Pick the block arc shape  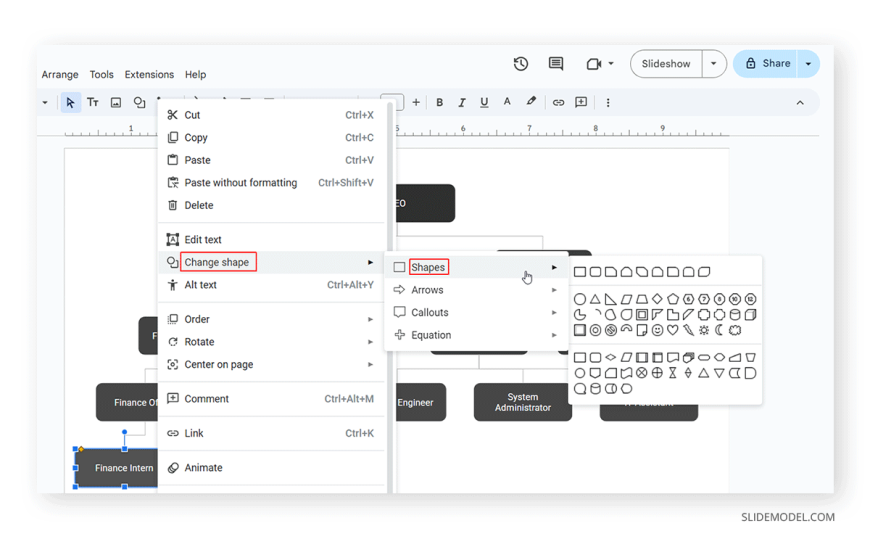(626, 329)
